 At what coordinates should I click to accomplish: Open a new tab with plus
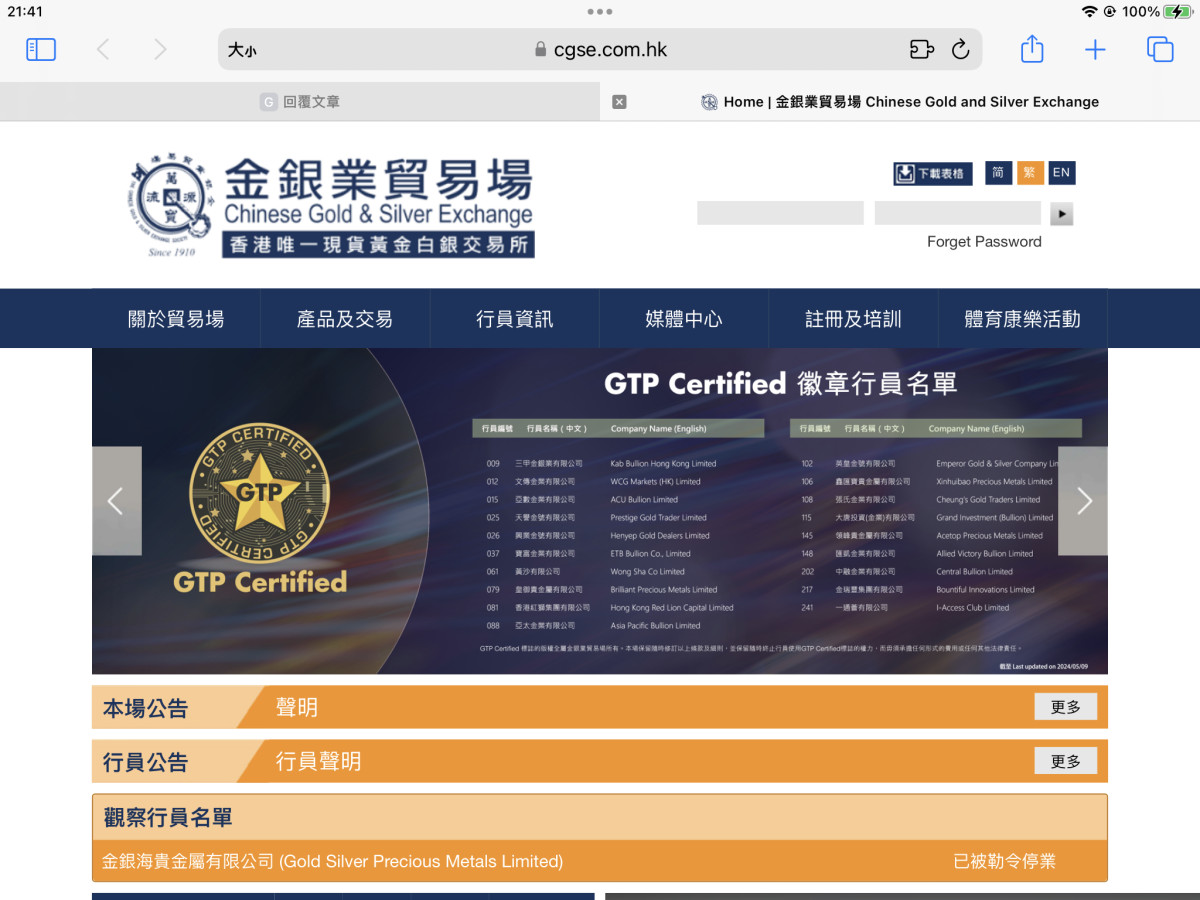[1096, 49]
